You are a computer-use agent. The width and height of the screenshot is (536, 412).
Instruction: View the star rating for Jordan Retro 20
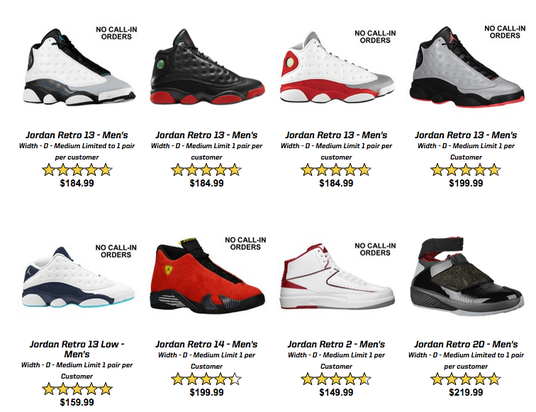(466, 379)
